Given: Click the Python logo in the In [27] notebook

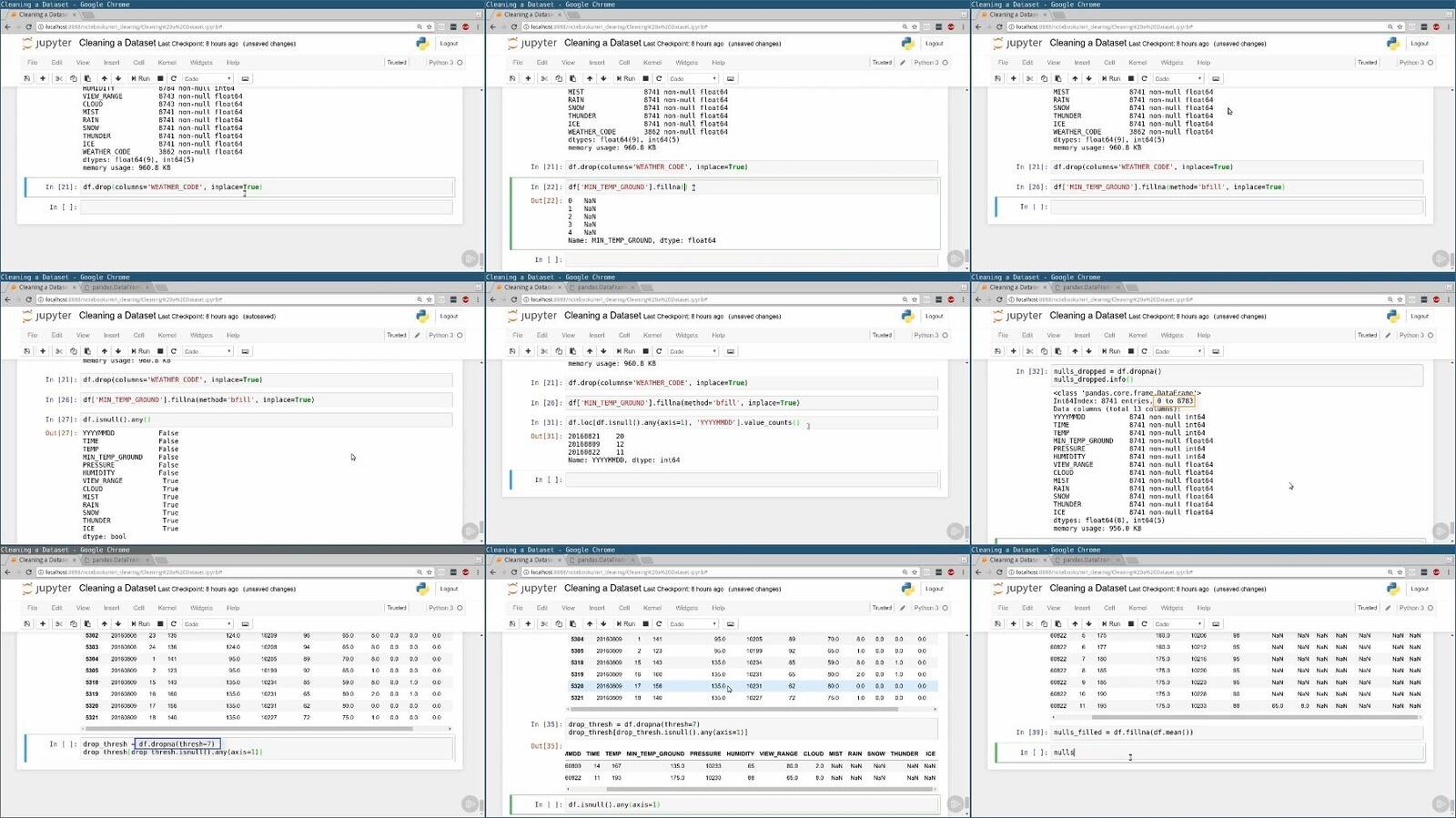Looking at the screenshot, I should (x=422, y=316).
